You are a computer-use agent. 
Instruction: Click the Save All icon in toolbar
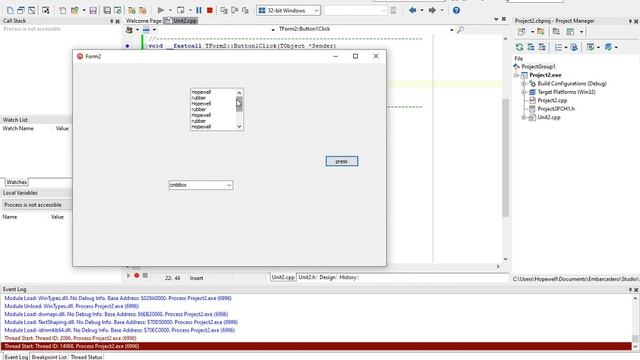(x=107, y=10)
